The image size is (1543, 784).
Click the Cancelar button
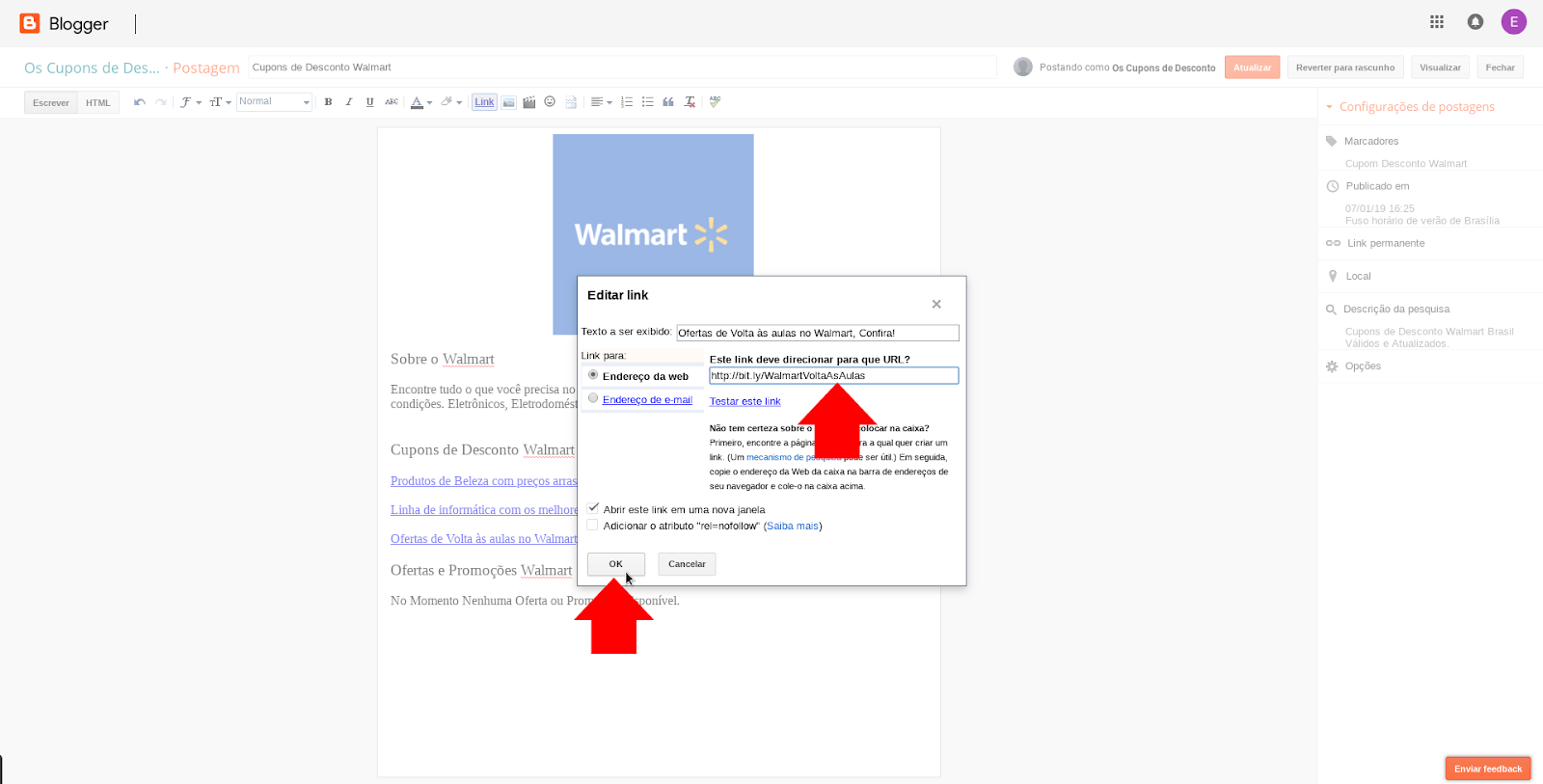pos(687,564)
